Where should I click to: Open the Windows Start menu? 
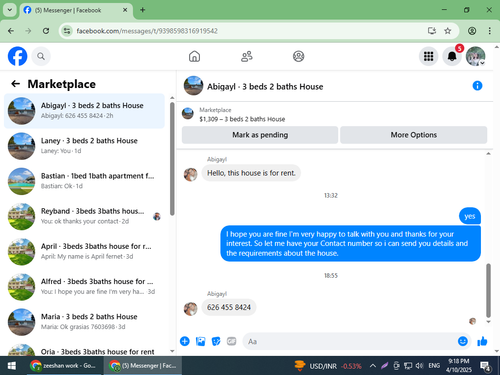(x=12, y=366)
